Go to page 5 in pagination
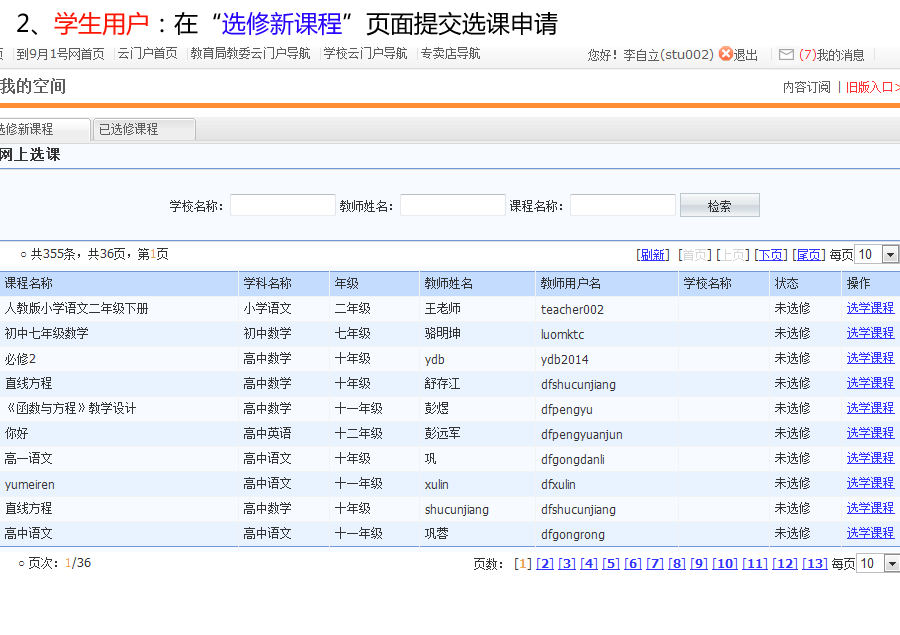The width and height of the screenshot is (900, 635). tap(611, 563)
